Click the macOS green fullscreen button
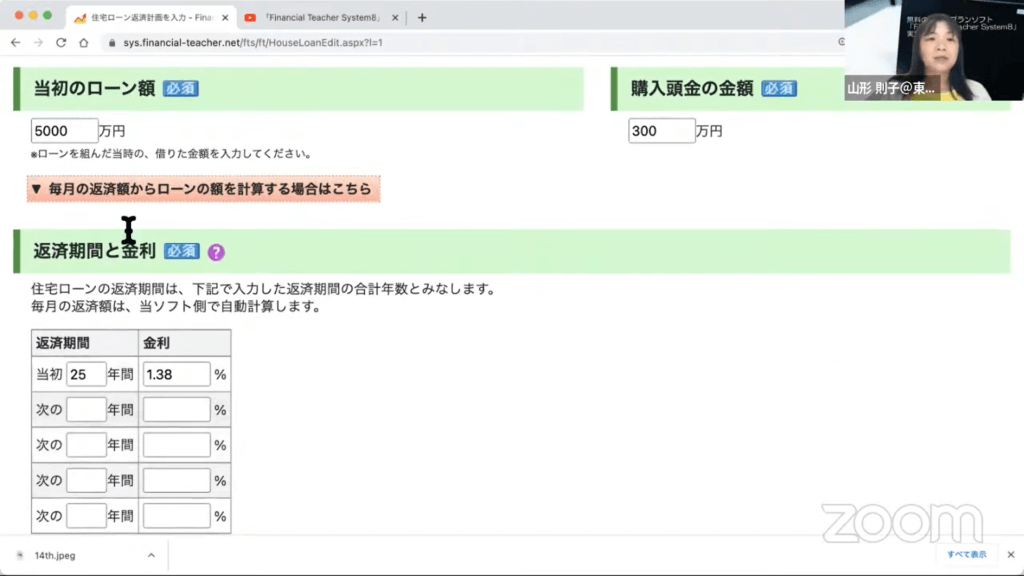 (x=47, y=15)
